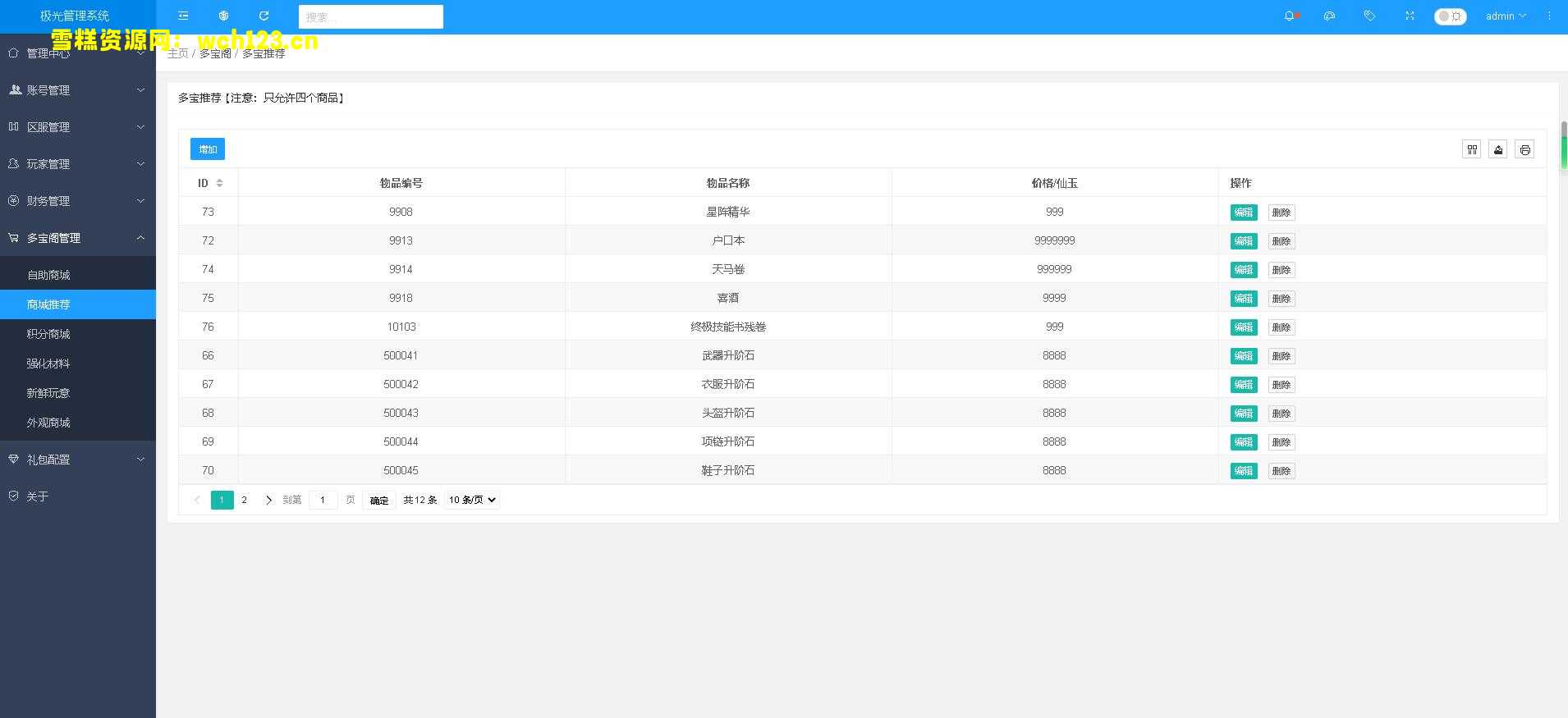Click the refresh icon in top bar
The image size is (1568, 718).
264,16
